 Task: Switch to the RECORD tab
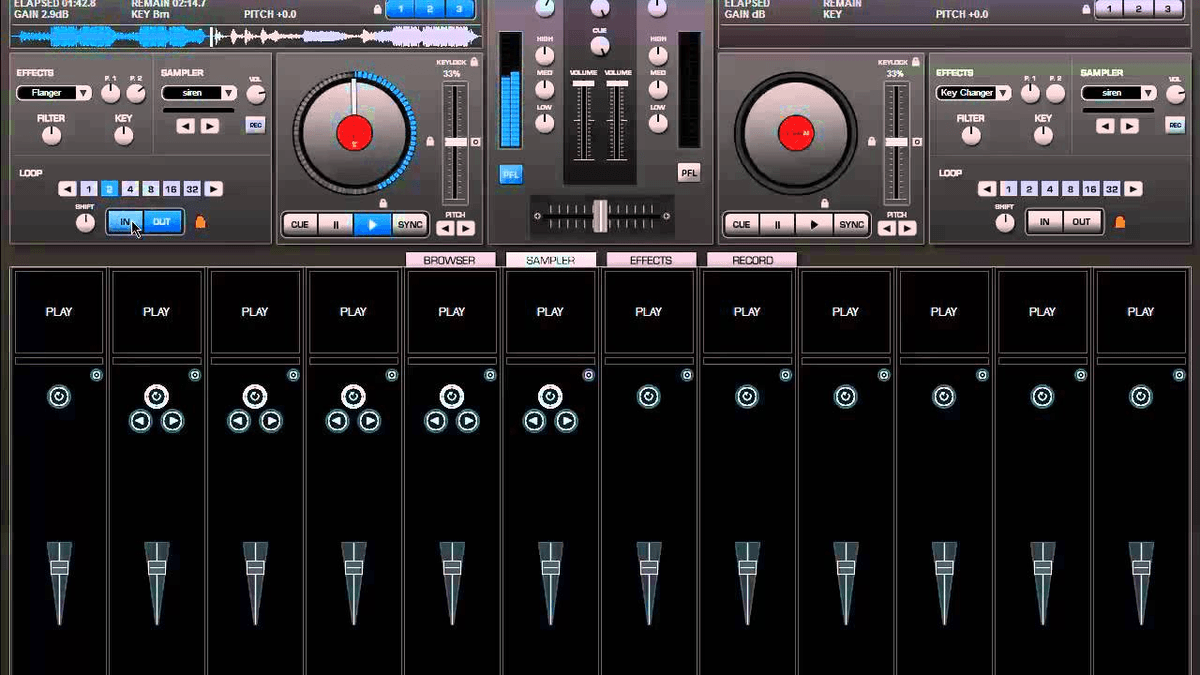pos(752,260)
